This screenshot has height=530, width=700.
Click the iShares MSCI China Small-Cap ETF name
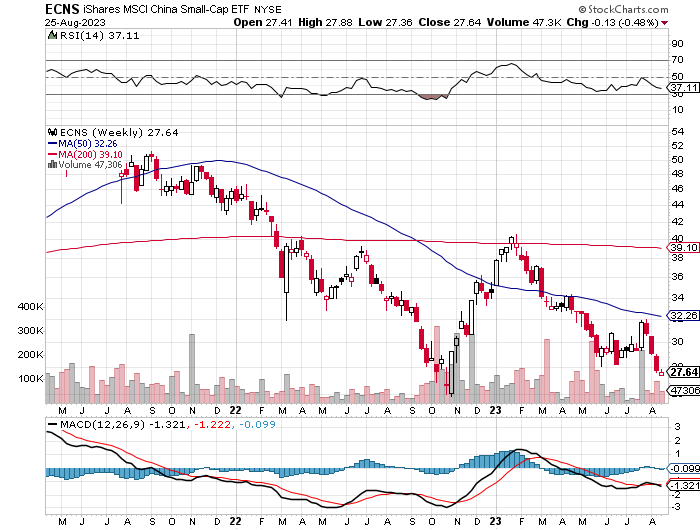click(166, 9)
